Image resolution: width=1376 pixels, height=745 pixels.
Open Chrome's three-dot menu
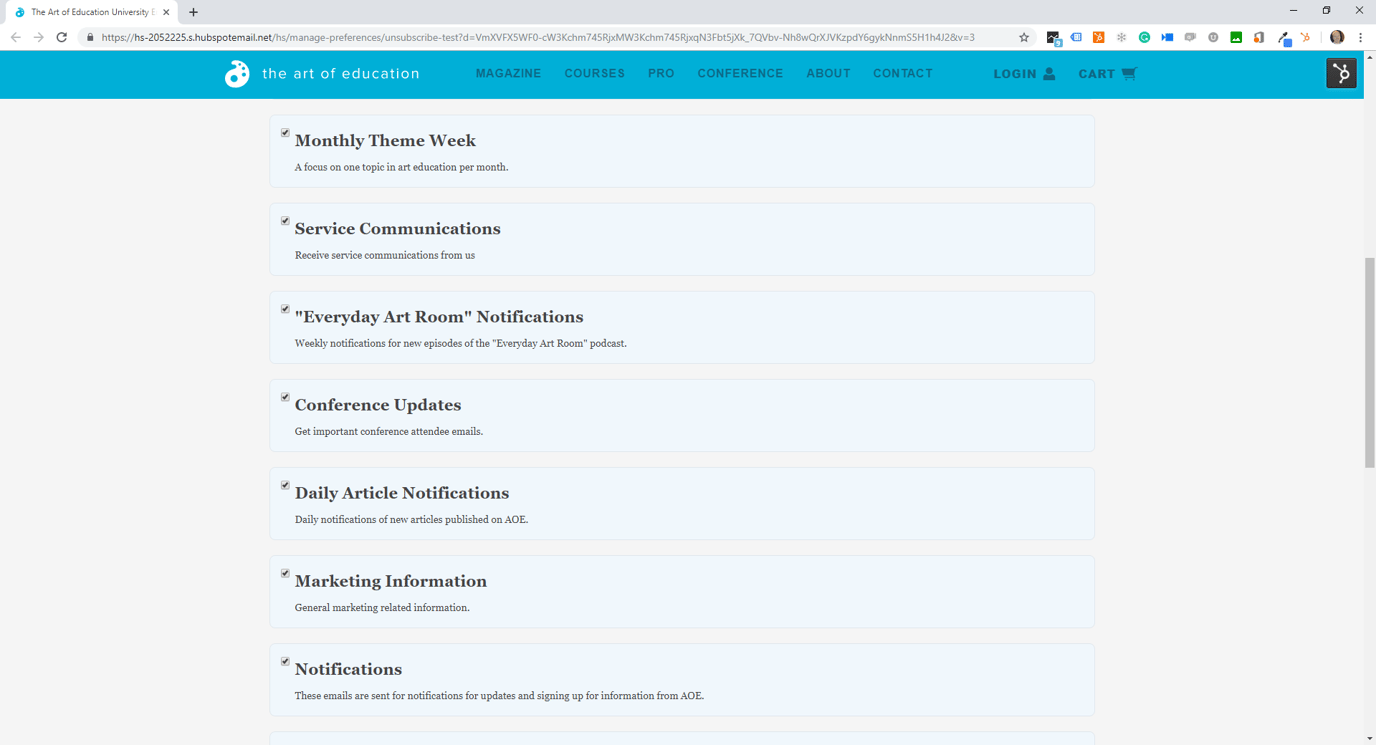(1360, 37)
